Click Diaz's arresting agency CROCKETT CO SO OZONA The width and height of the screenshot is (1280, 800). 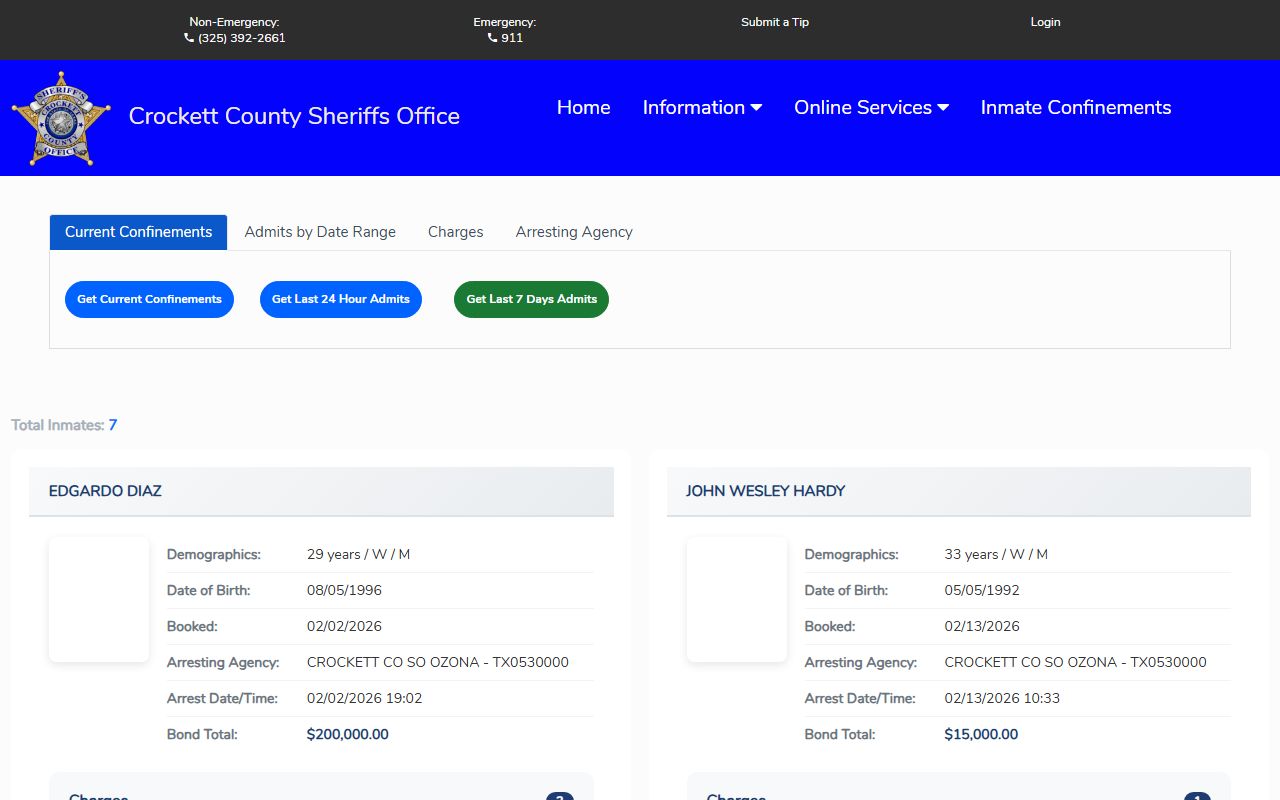(438, 662)
